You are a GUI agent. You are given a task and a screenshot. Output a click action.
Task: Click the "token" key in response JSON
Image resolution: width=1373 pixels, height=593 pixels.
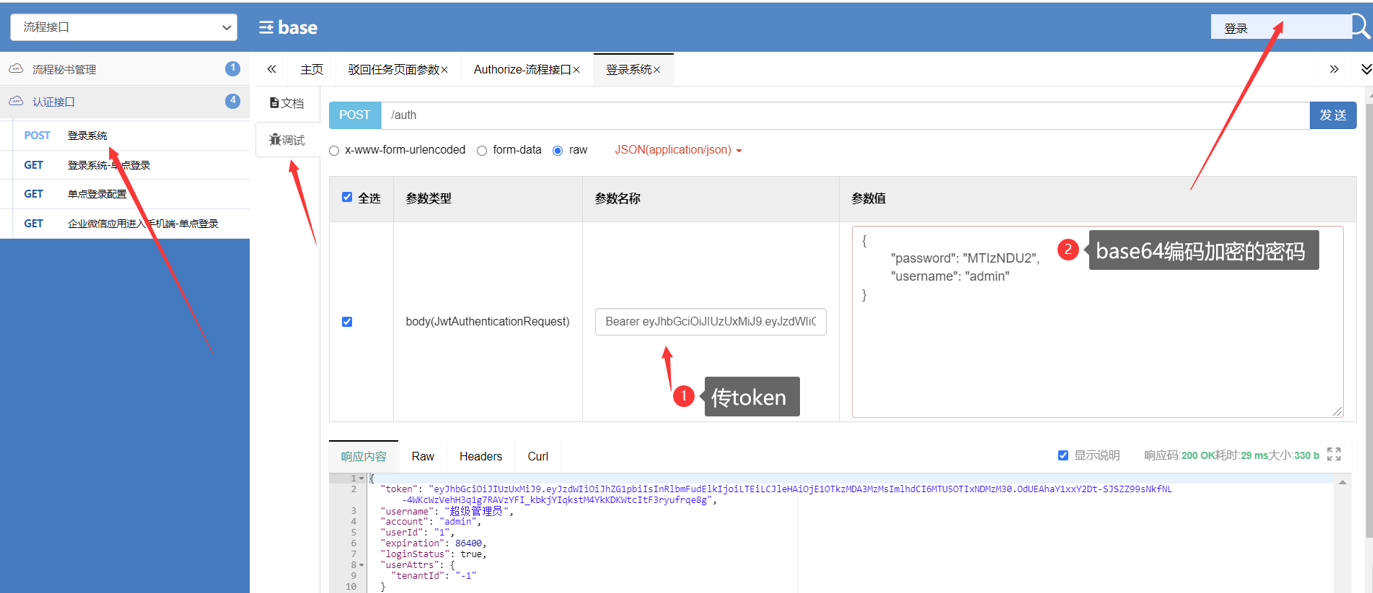tap(401, 489)
